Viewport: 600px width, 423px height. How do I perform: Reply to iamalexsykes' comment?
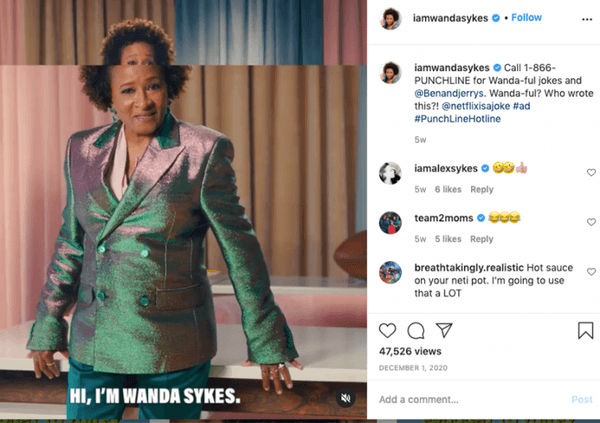(x=482, y=189)
